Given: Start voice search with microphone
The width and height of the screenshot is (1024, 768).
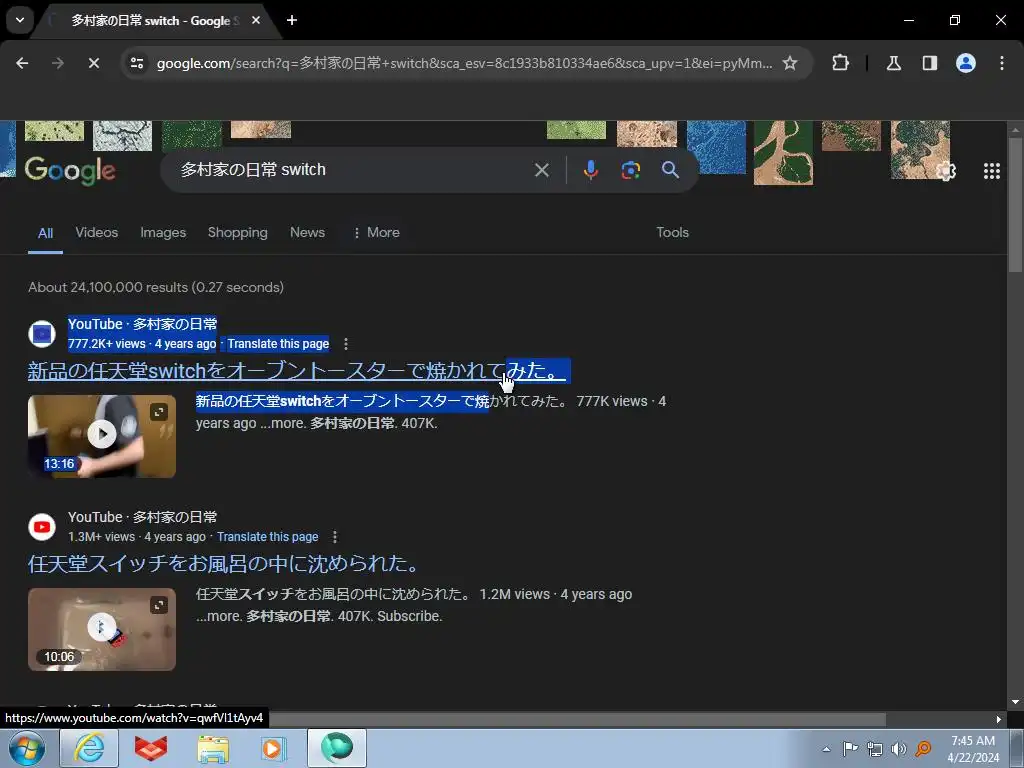Looking at the screenshot, I should [x=590, y=170].
